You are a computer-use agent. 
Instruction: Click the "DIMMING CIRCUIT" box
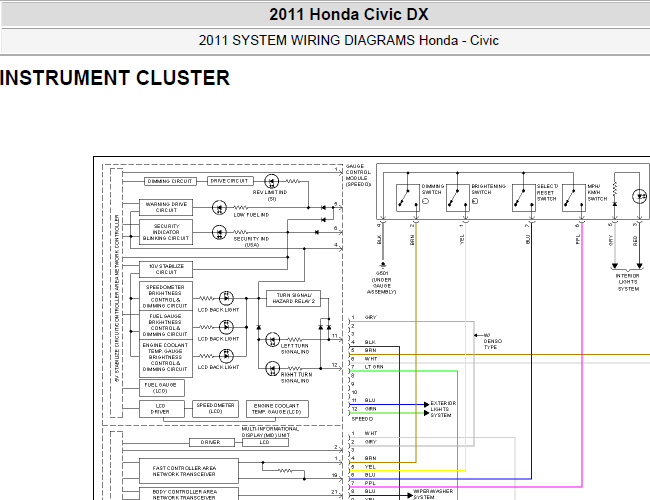[170, 182]
